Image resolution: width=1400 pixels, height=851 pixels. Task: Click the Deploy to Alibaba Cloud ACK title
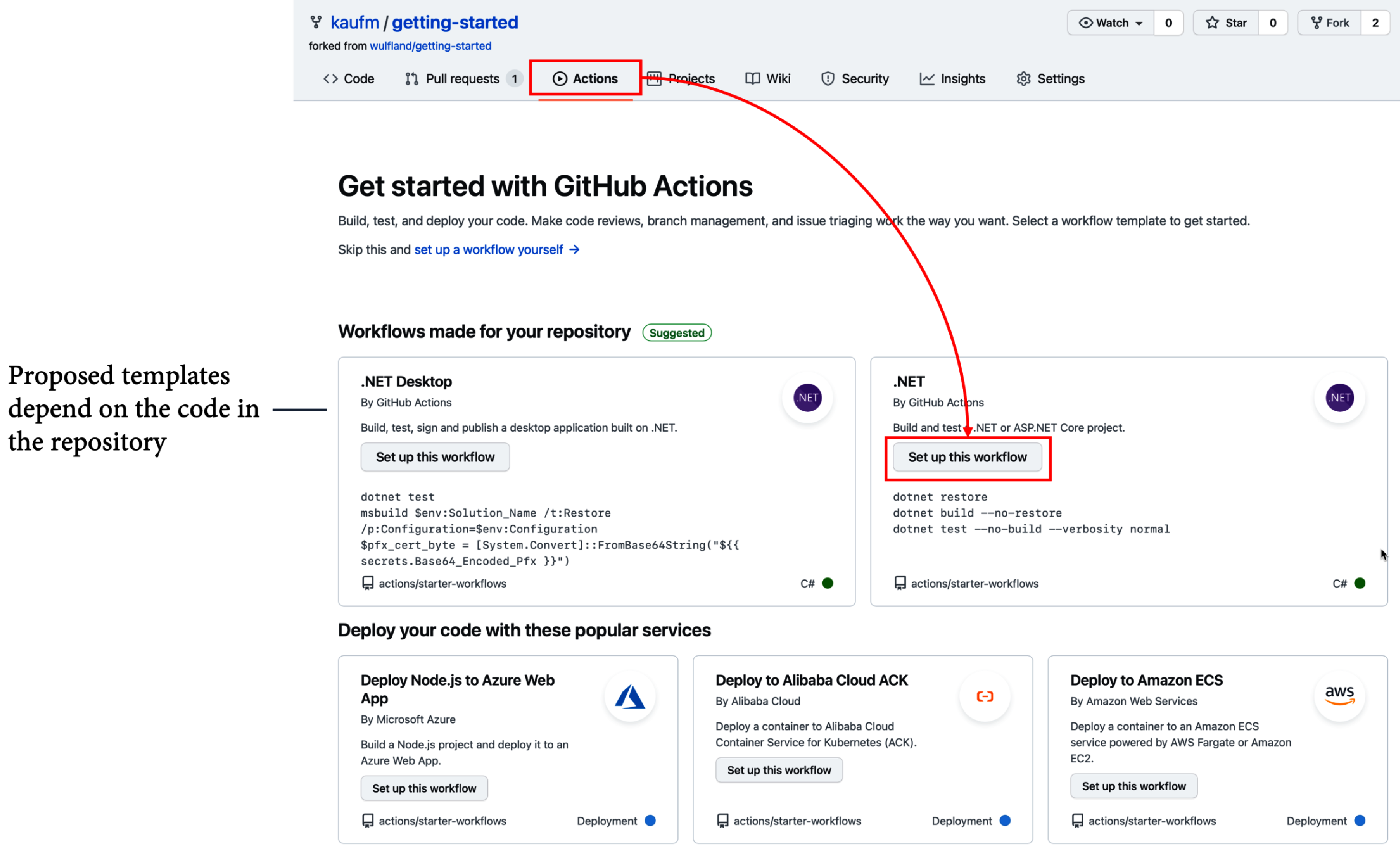pos(811,680)
